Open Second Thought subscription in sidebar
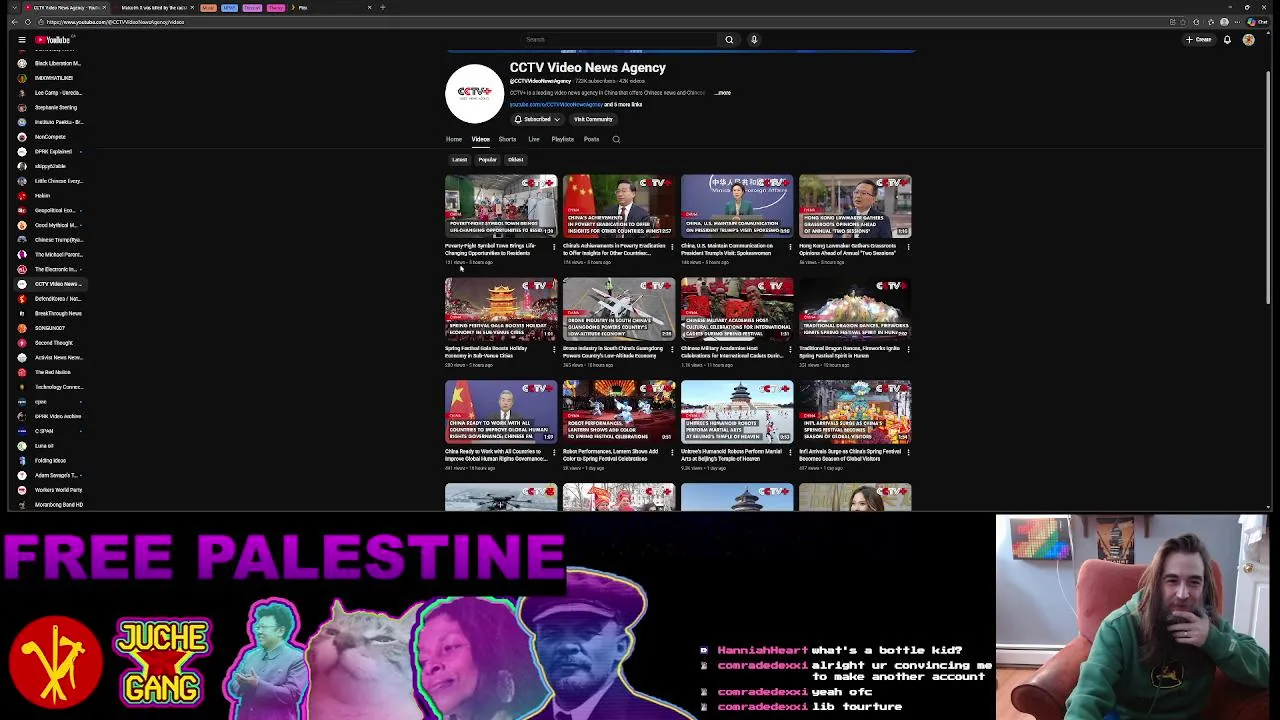This screenshot has width=1280, height=720. 49,343
